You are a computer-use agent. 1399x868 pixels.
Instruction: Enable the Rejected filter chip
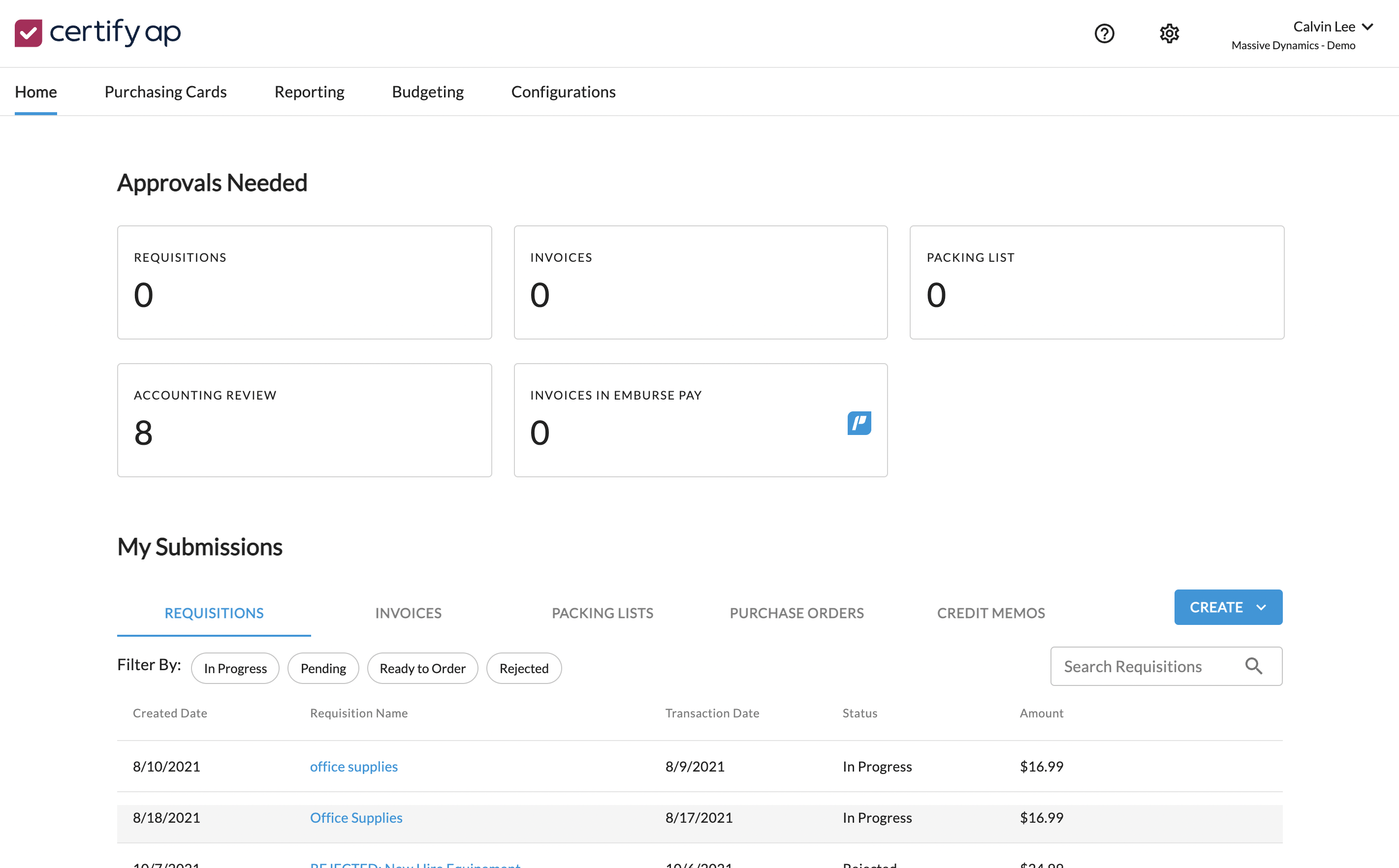click(x=524, y=668)
